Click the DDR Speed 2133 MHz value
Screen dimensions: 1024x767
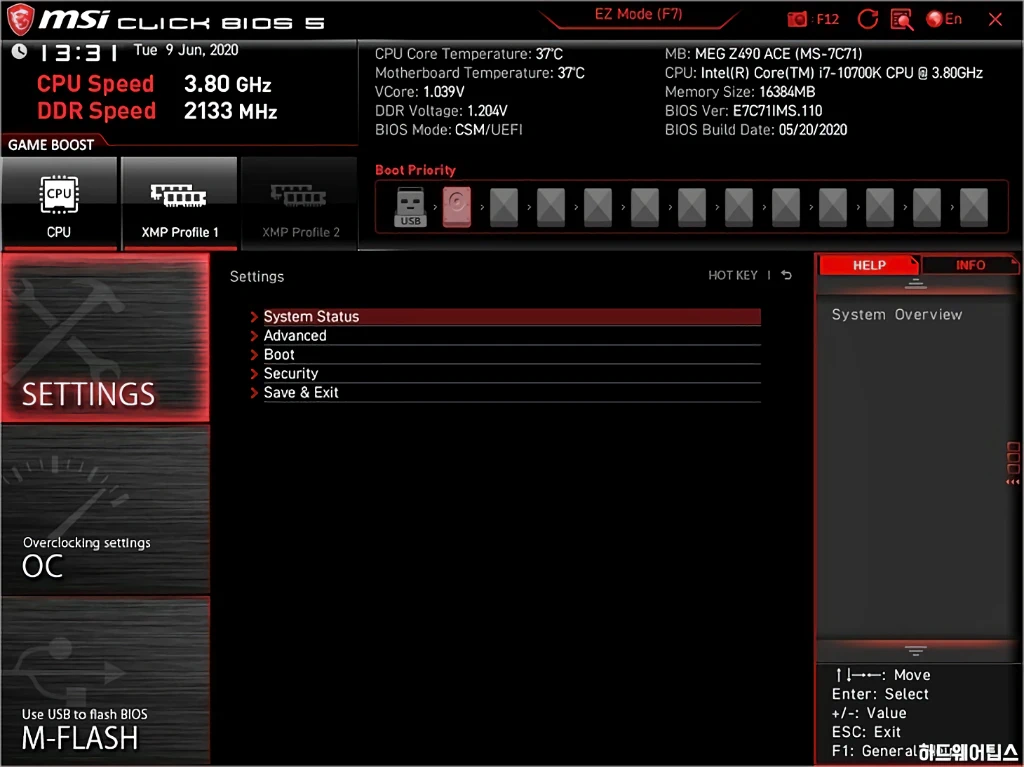click(231, 111)
